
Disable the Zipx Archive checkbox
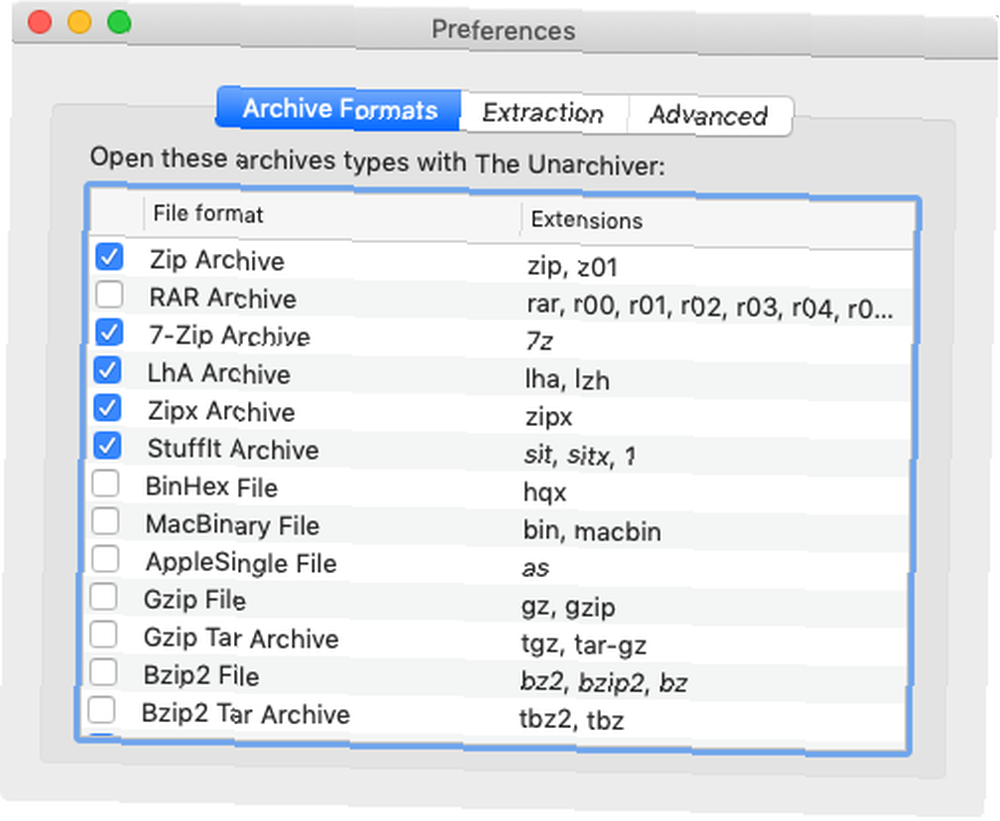(x=107, y=408)
